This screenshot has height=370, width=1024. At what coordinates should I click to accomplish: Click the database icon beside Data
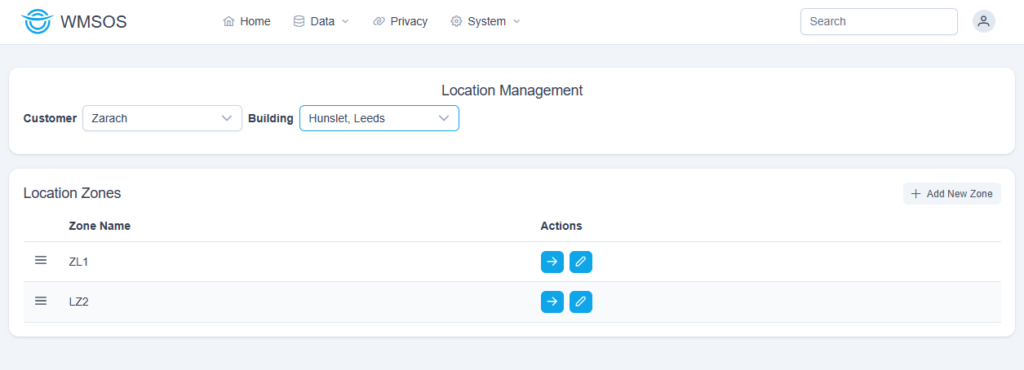[x=298, y=22]
